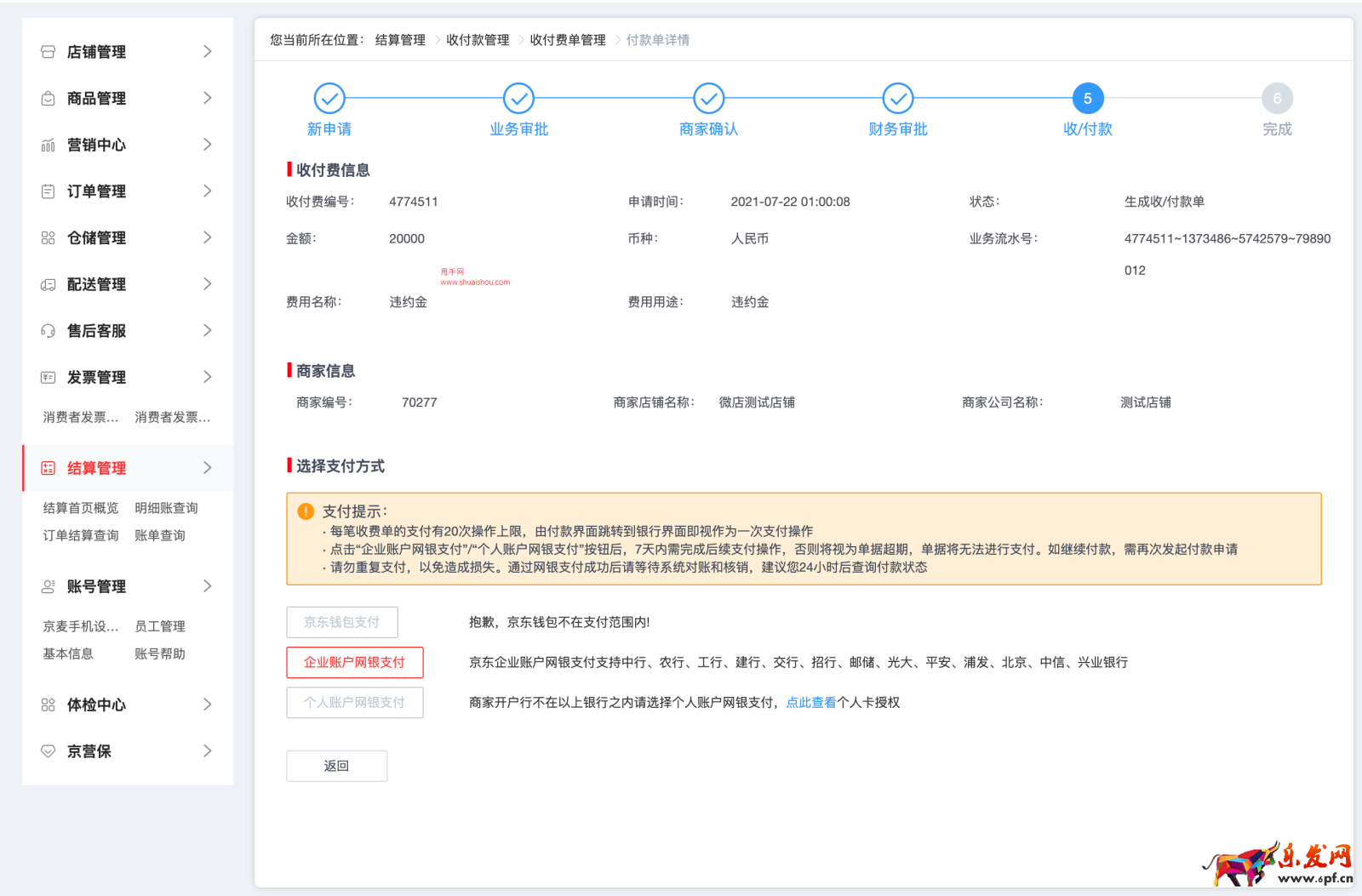1362x896 pixels.
Task: Select the 发票管理 invoice icon
Action: click(x=47, y=376)
